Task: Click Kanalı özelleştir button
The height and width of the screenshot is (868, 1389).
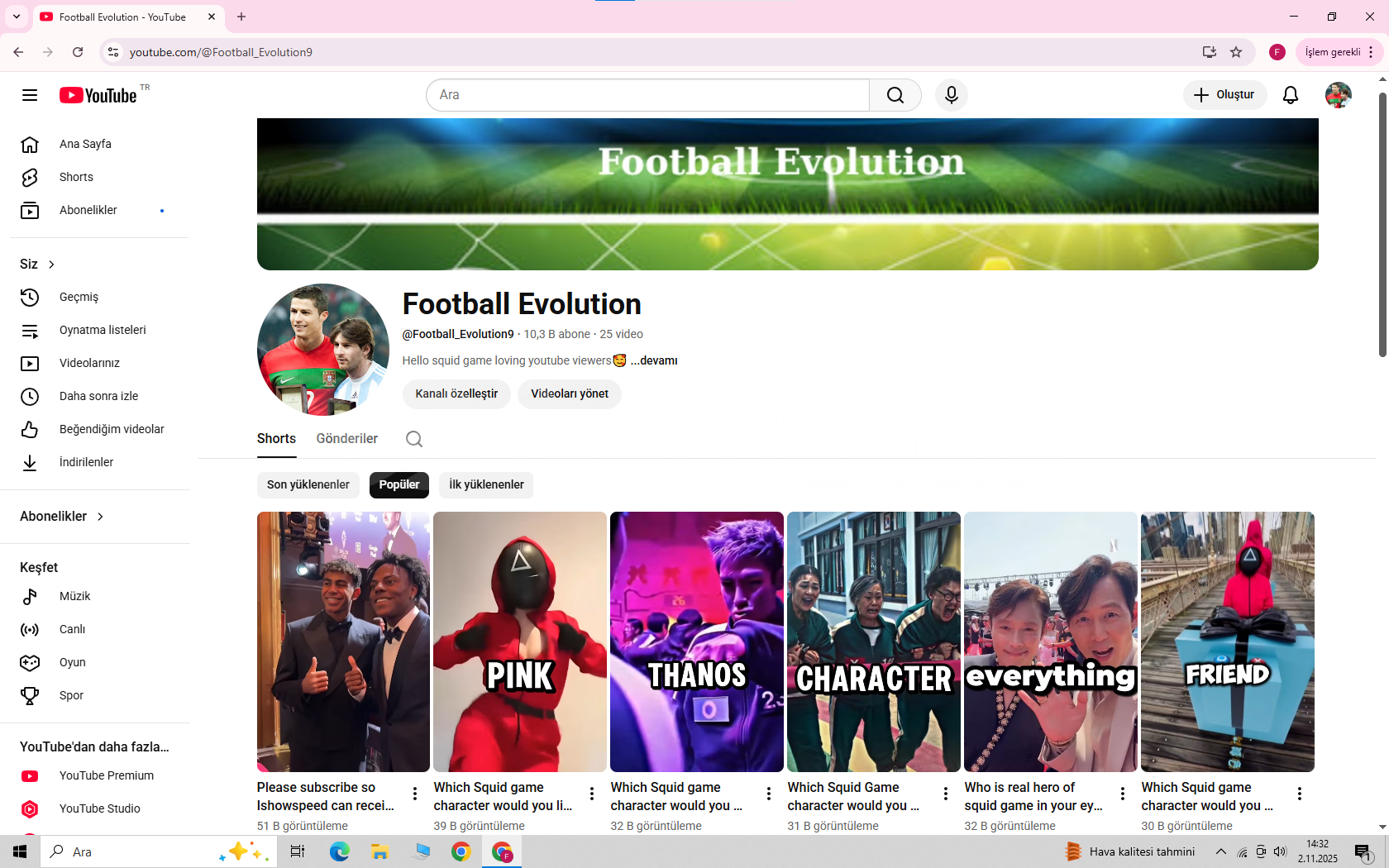Action: tap(456, 394)
